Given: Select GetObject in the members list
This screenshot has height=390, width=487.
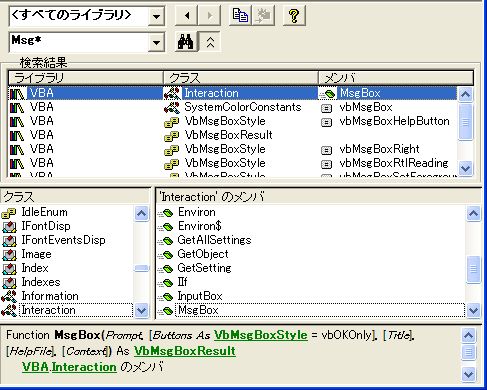Looking at the screenshot, I should tap(203, 254).
